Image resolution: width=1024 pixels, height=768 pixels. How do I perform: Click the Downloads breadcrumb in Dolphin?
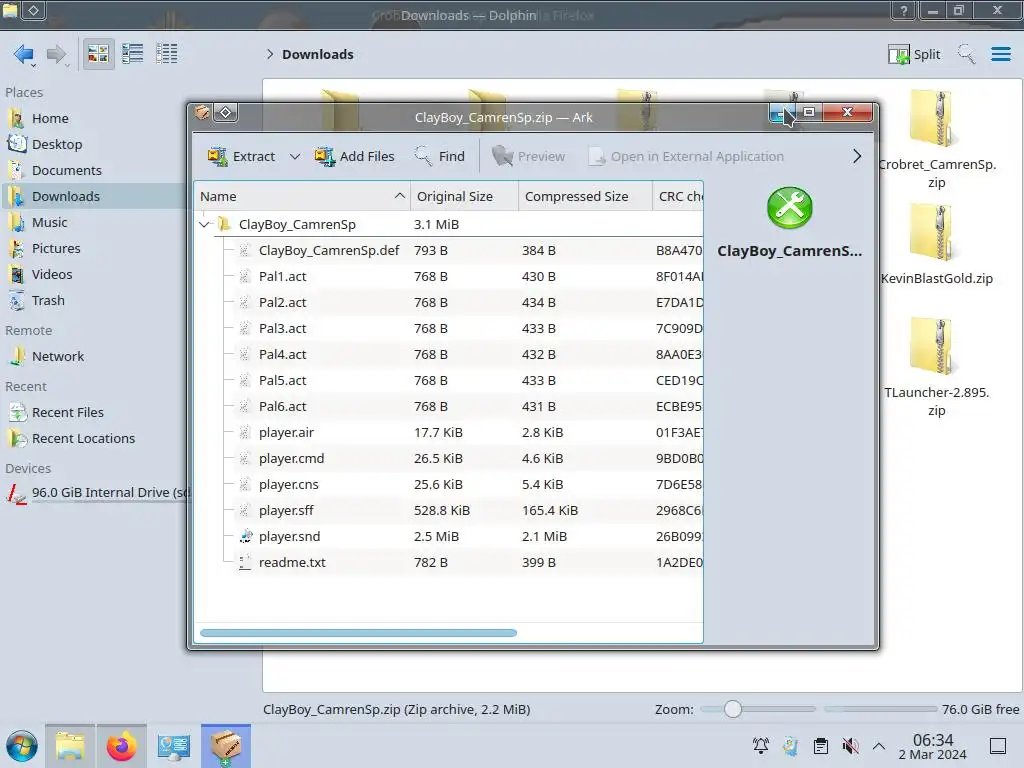tap(318, 55)
